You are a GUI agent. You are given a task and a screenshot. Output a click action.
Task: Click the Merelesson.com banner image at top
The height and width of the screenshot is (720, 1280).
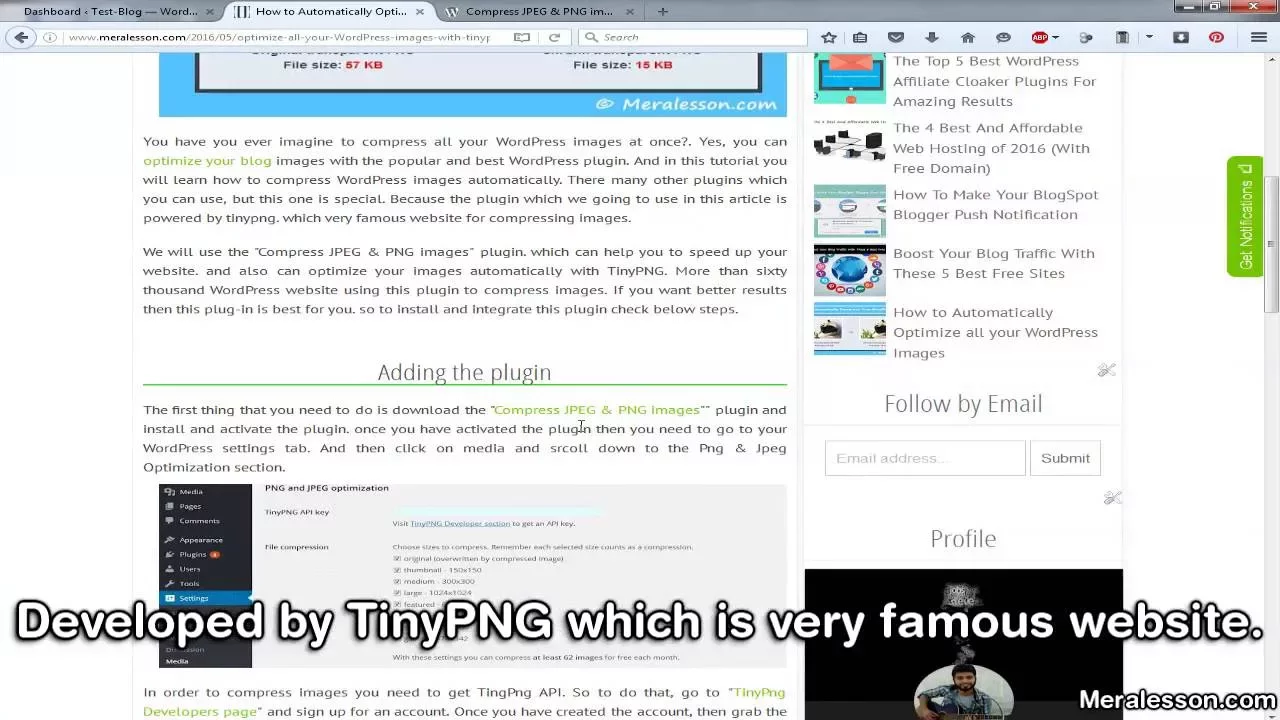coord(472,85)
